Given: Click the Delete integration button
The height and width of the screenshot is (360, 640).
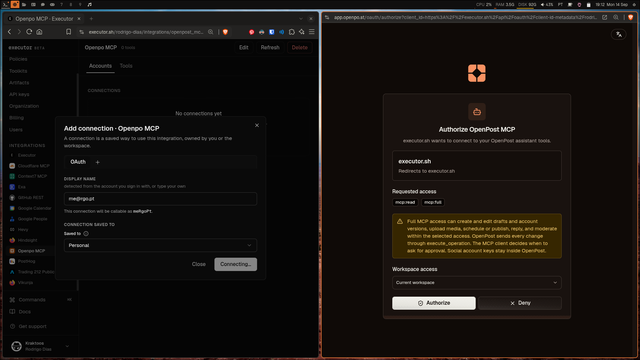Looking at the screenshot, I should (300, 47).
